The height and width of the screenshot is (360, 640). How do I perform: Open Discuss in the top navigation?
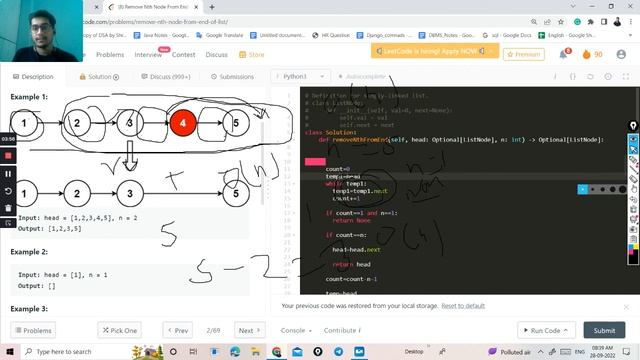tap(216, 54)
